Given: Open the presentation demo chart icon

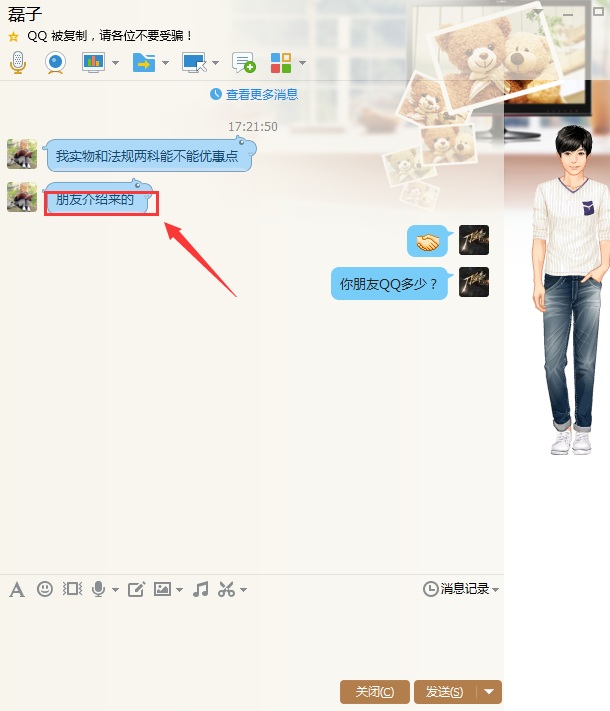Looking at the screenshot, I should 93,63.
